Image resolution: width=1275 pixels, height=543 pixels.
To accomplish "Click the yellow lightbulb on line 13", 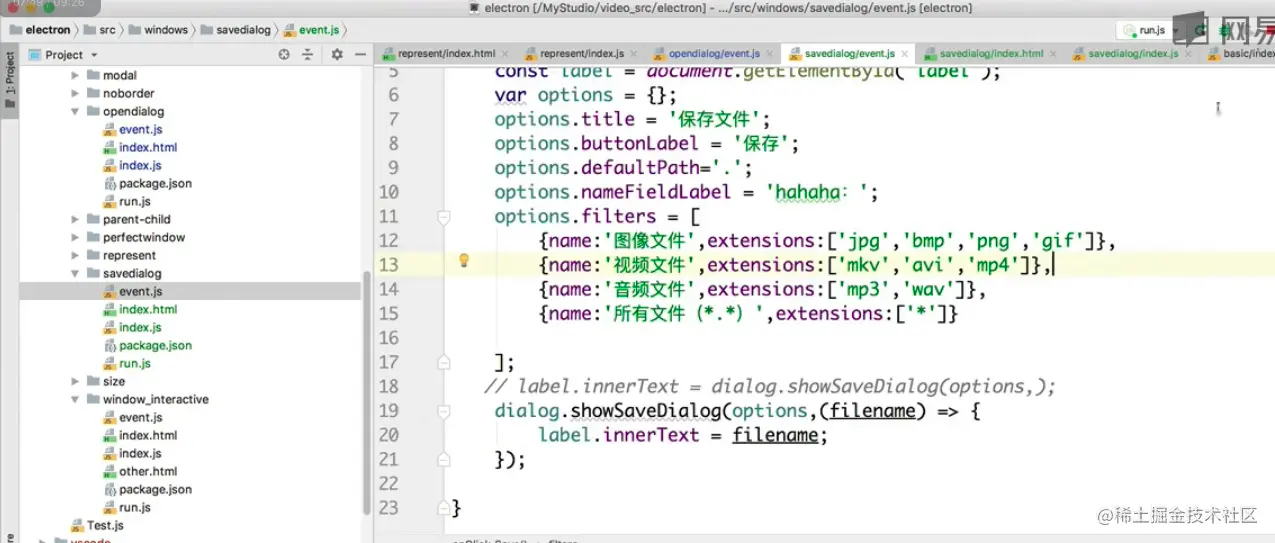I will pyautogui.click(x=463, y=261).
